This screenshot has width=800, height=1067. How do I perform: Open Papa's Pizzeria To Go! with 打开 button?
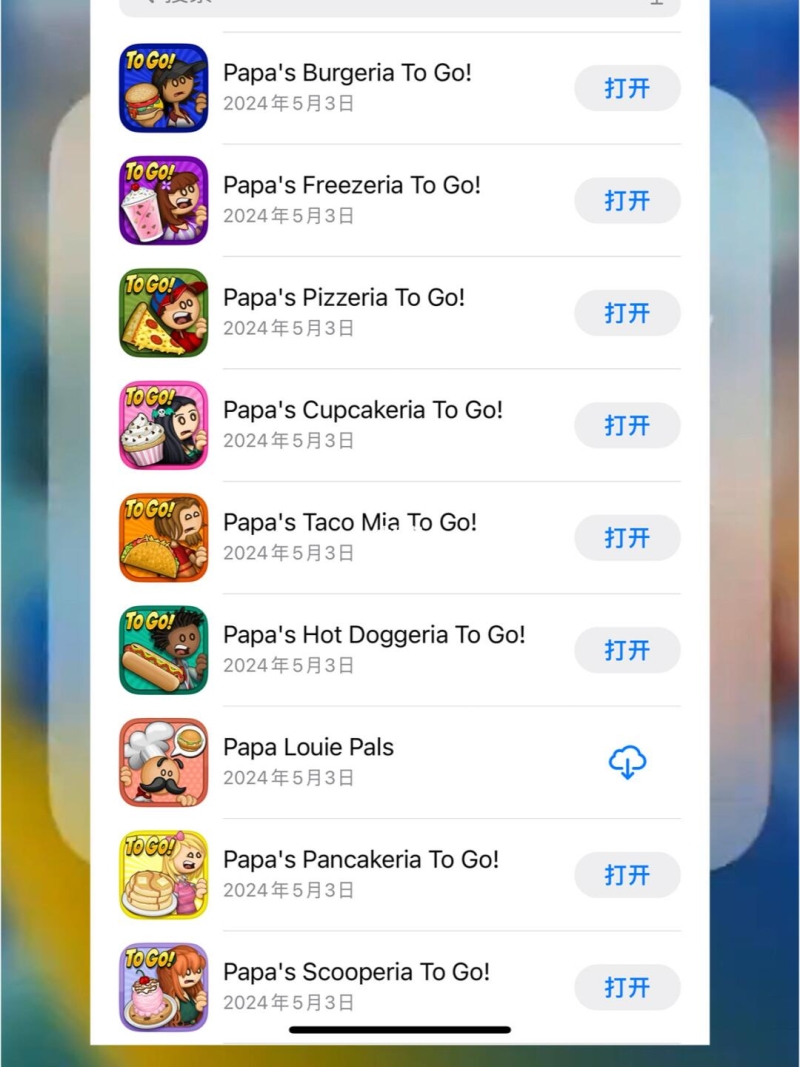(627, 313)
